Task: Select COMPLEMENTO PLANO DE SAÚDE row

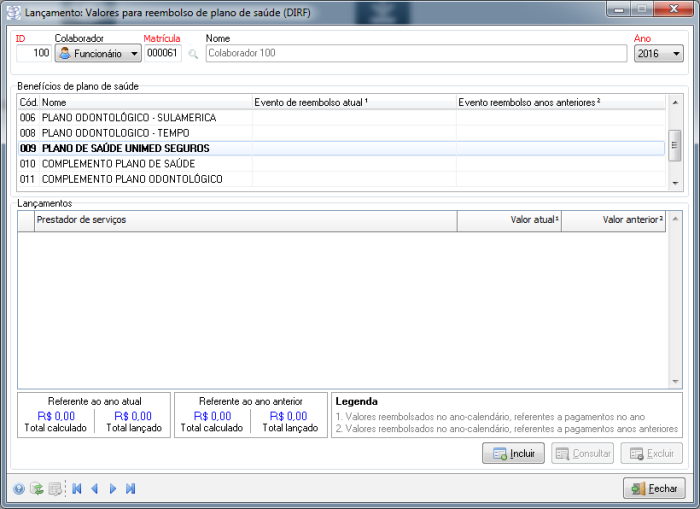Action: point(118,163)
